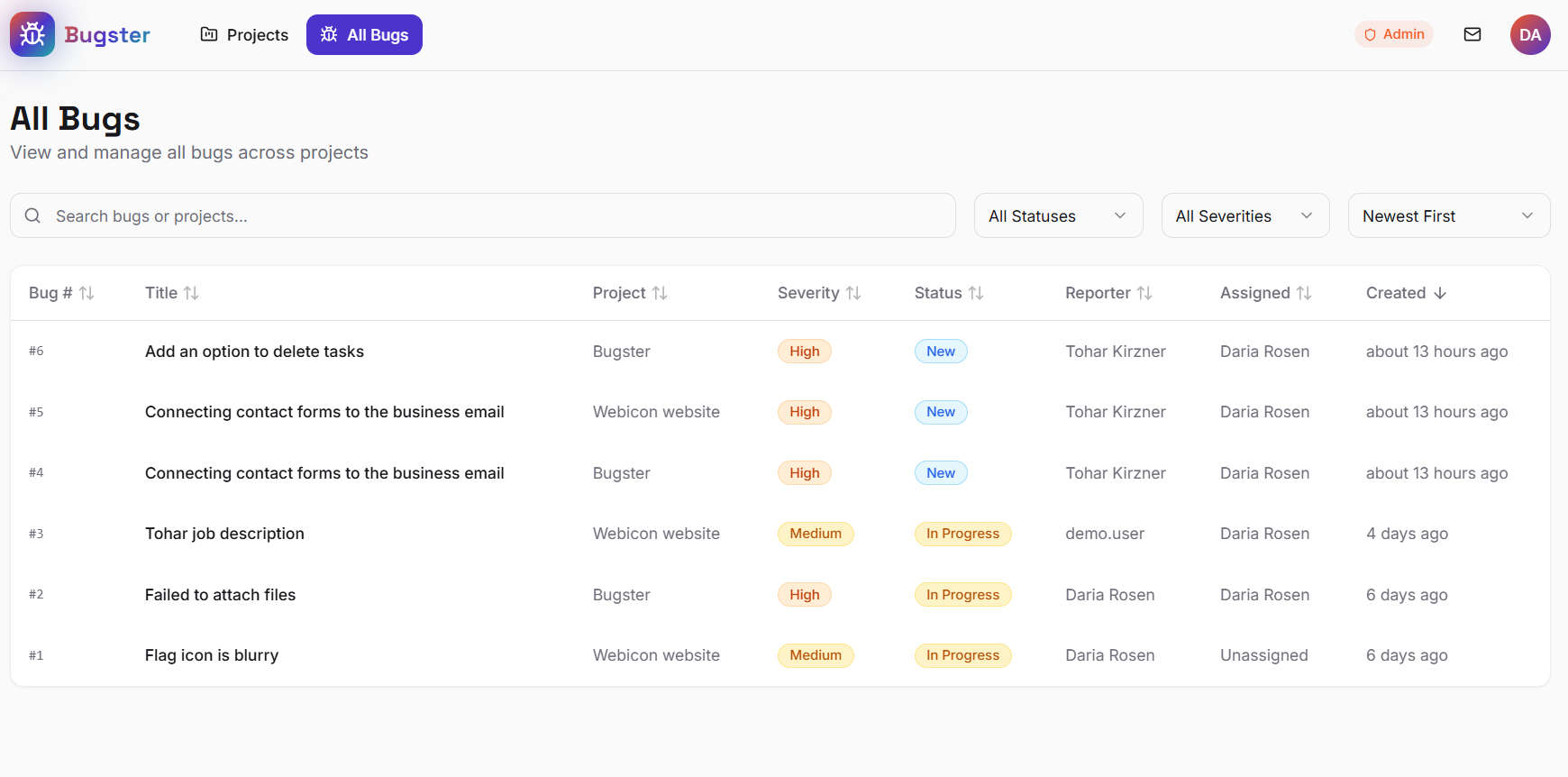Select the '#4' bug number cell
Screen dimensions: 1568x777
36,472
